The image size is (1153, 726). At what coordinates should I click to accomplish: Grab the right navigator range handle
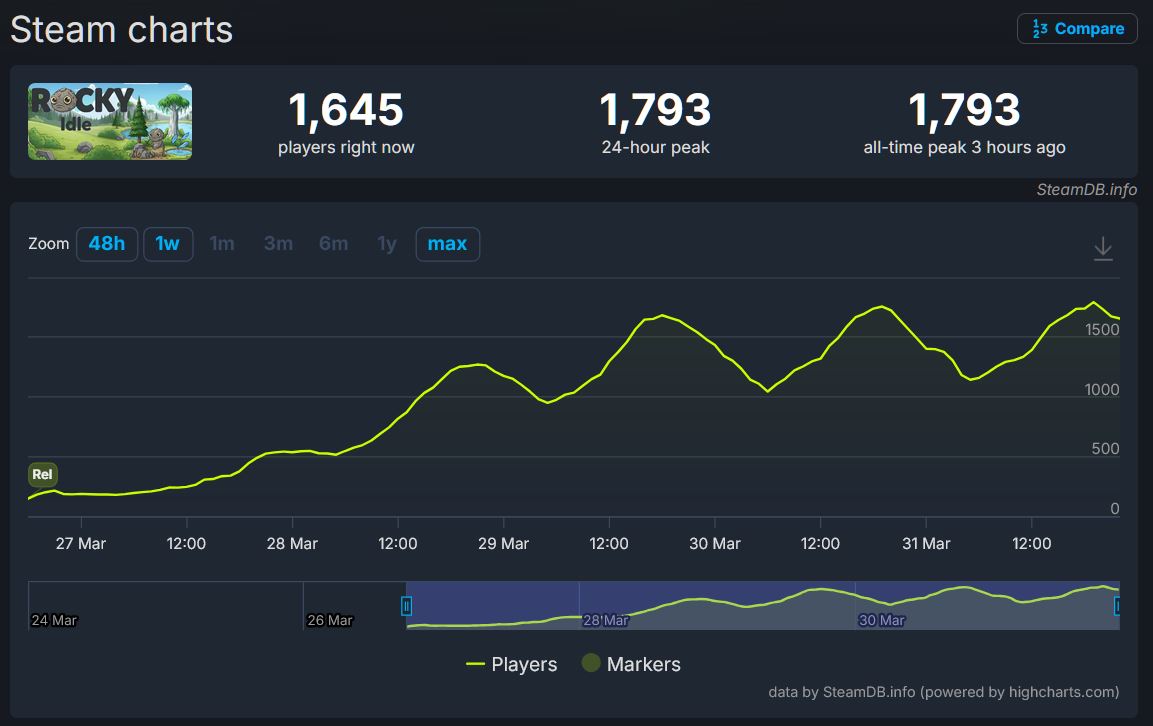pos(1118,606)
